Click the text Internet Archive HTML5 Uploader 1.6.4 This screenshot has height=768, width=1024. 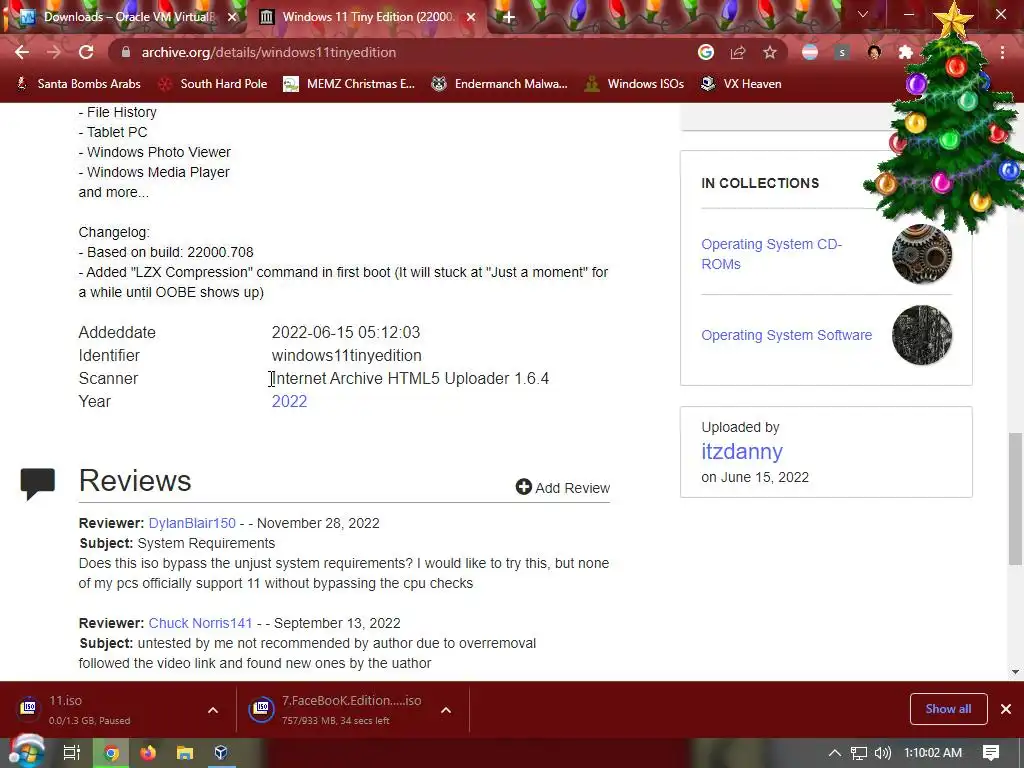click(410, 378)
